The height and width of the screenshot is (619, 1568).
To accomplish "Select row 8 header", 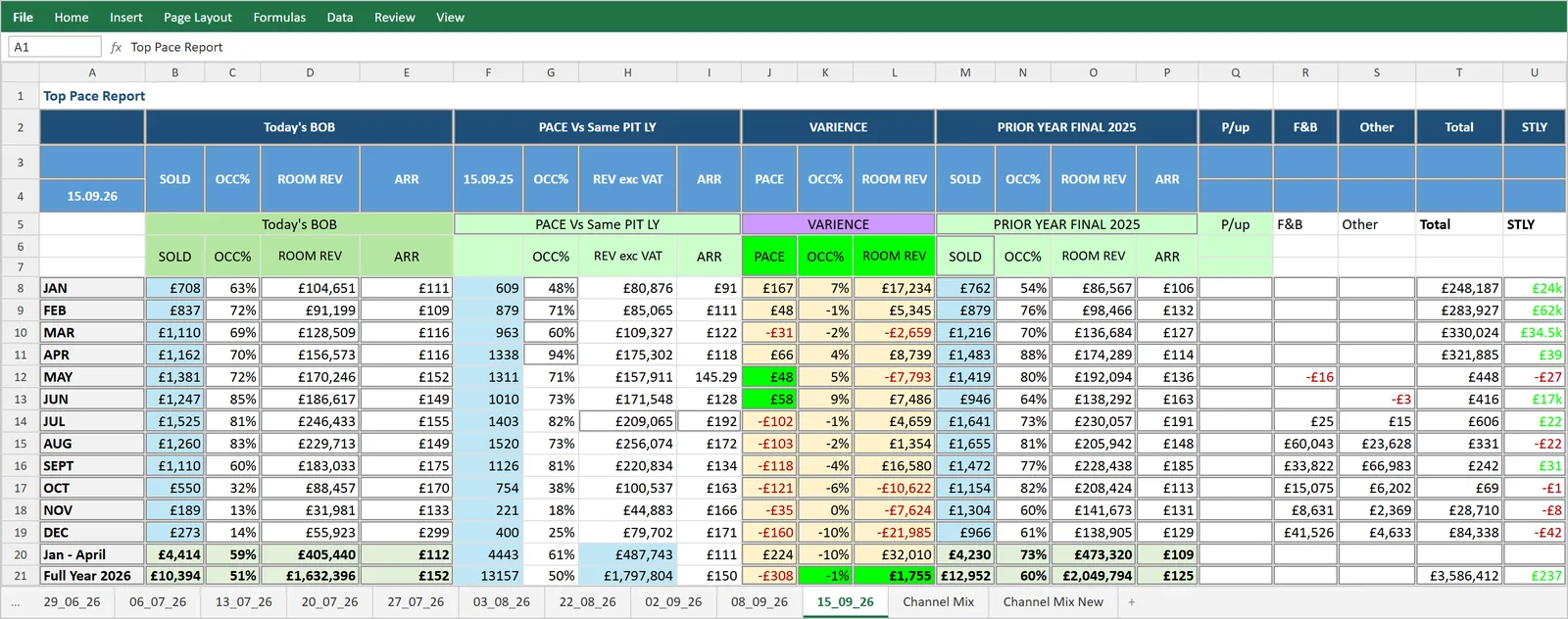I will [20, 288].
